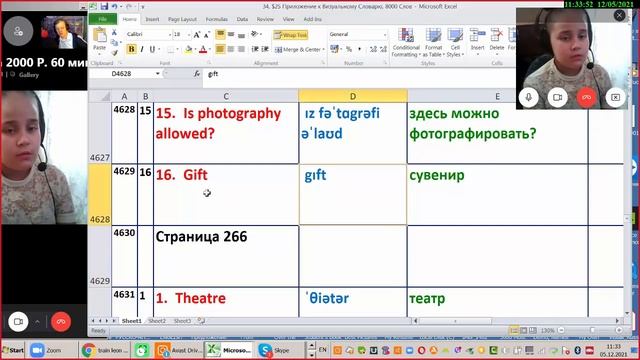The width and height of the screenshot is (640, 360).
Task: Open the General number format dropdown
Action: [x=384, y=35]
